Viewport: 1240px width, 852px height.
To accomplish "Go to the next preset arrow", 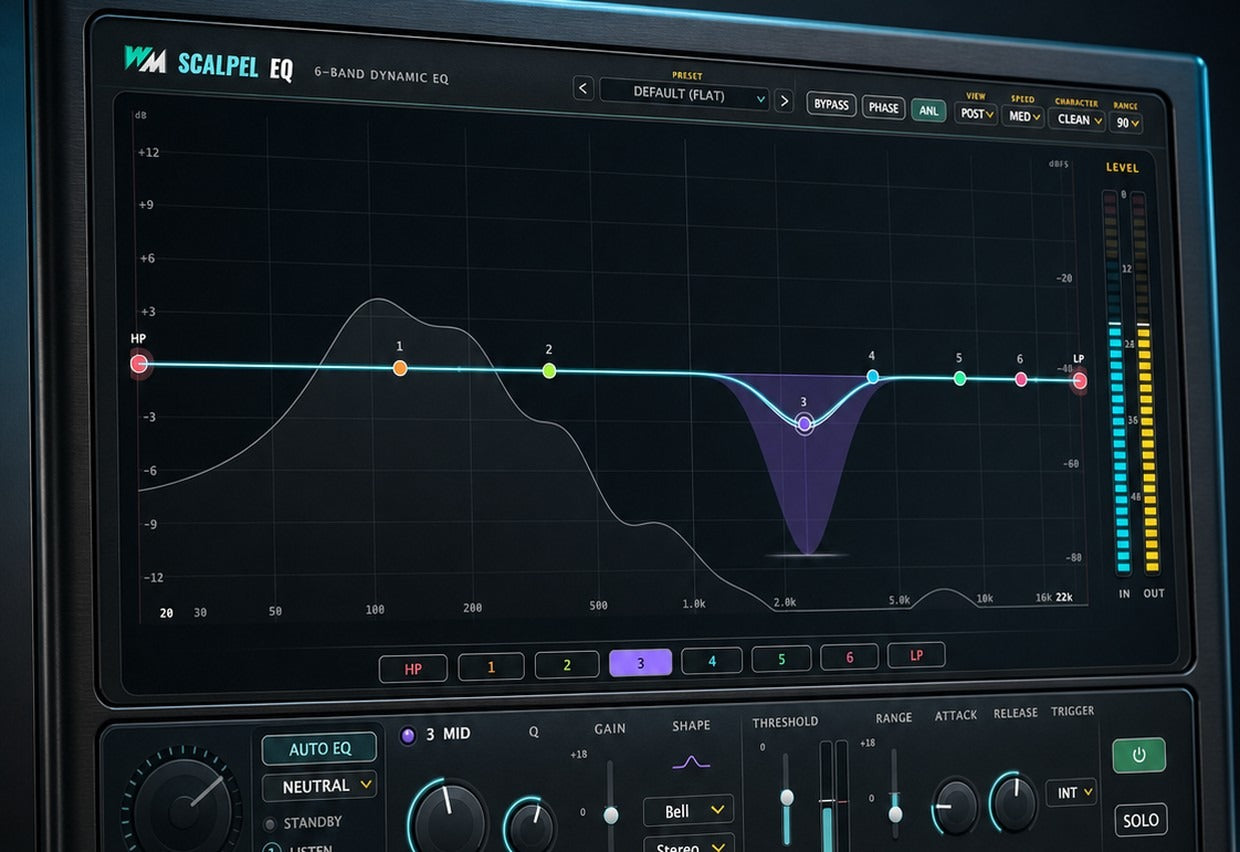I will click(785, 100).
